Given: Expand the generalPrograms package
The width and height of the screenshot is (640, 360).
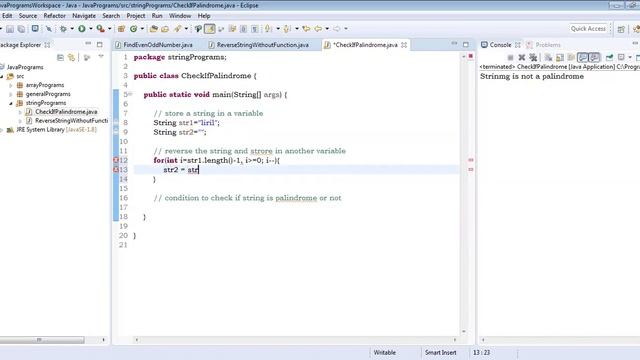Looking at the screenshot, I should [x=11, y=94].
